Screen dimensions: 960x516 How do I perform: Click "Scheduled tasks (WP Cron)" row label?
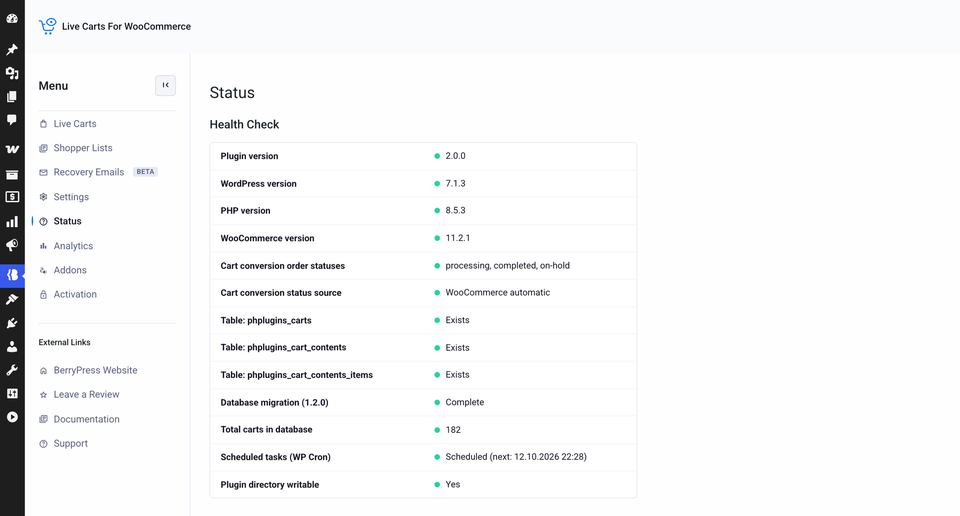[276, 457]
